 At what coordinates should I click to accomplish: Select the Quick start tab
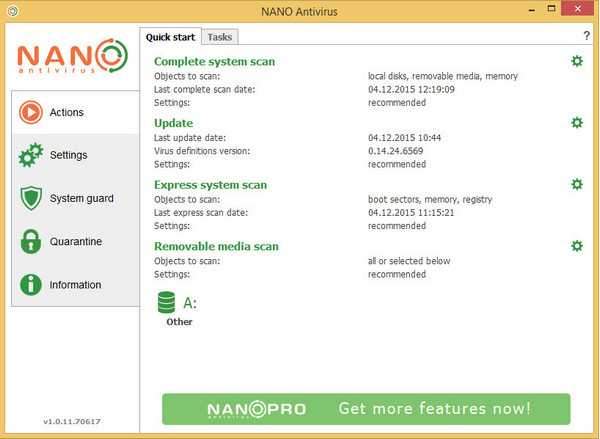pyautogui.click(x=171, y=37)
